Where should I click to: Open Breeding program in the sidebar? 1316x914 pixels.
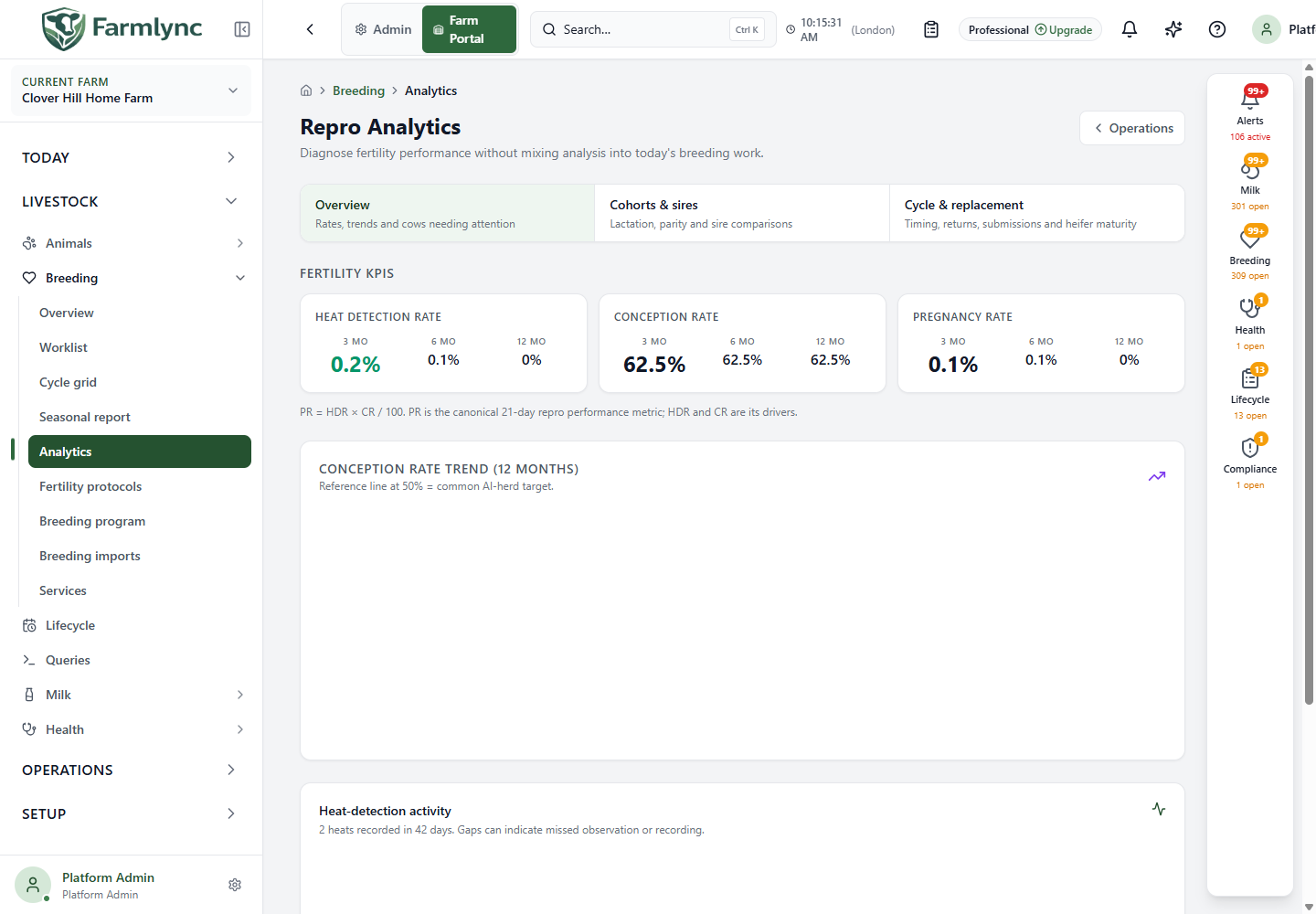click(140, 521)
